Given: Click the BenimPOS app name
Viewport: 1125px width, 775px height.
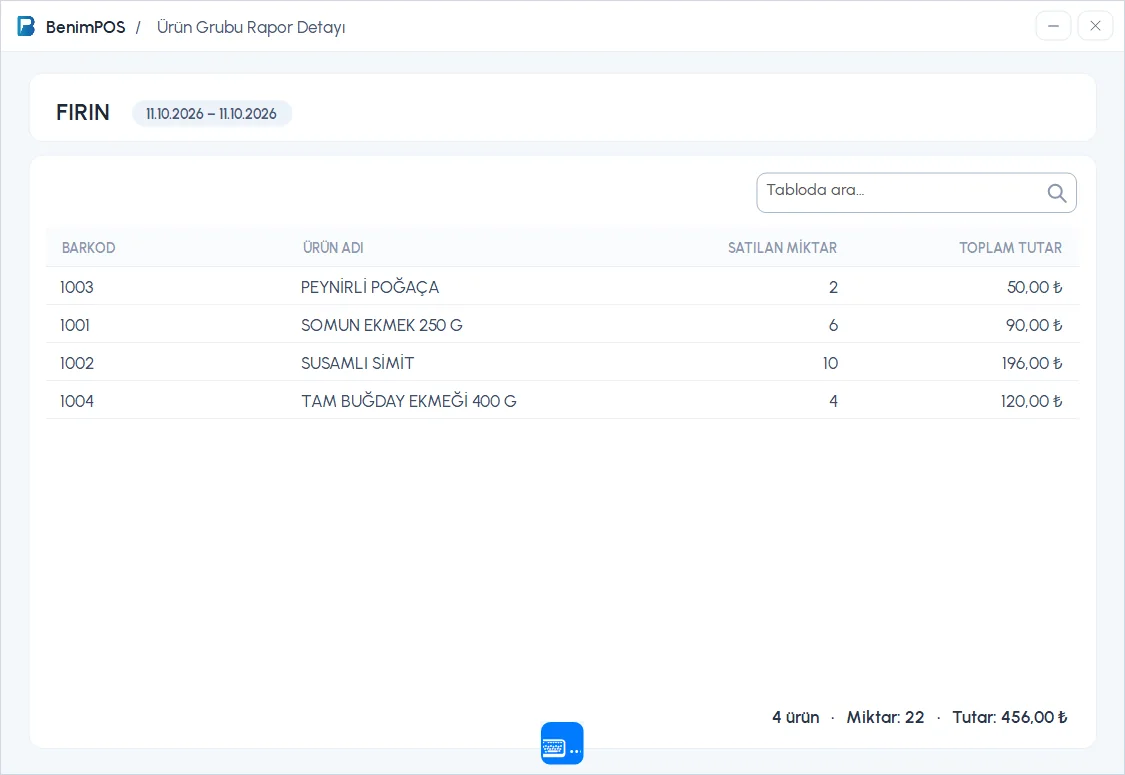Looking at the screenshot, I should point(85,27).
